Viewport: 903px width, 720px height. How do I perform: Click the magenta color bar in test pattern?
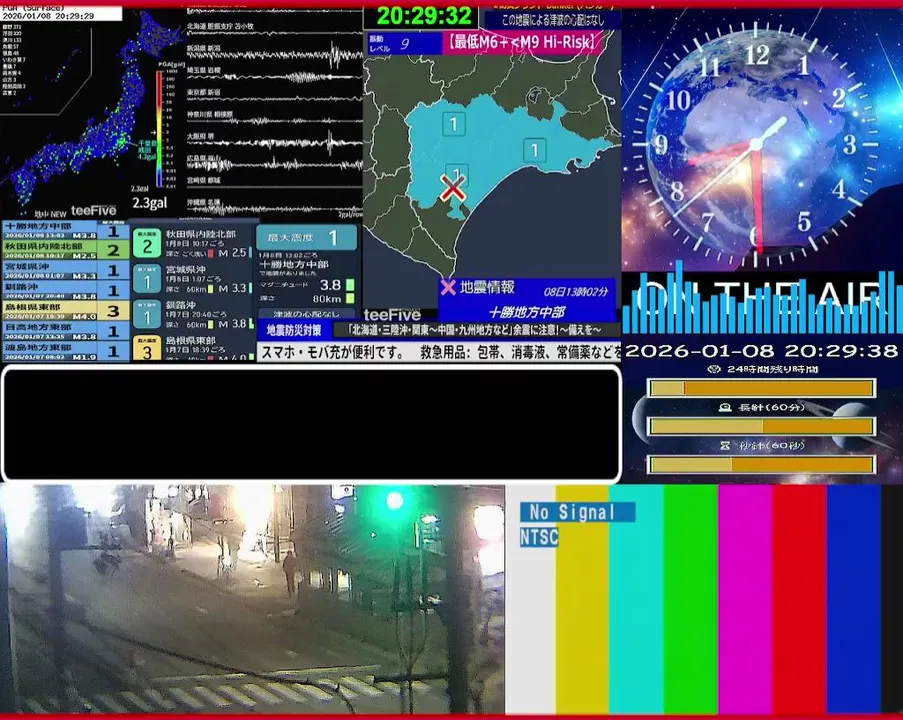pyautogui.click(x=745, y=599)
